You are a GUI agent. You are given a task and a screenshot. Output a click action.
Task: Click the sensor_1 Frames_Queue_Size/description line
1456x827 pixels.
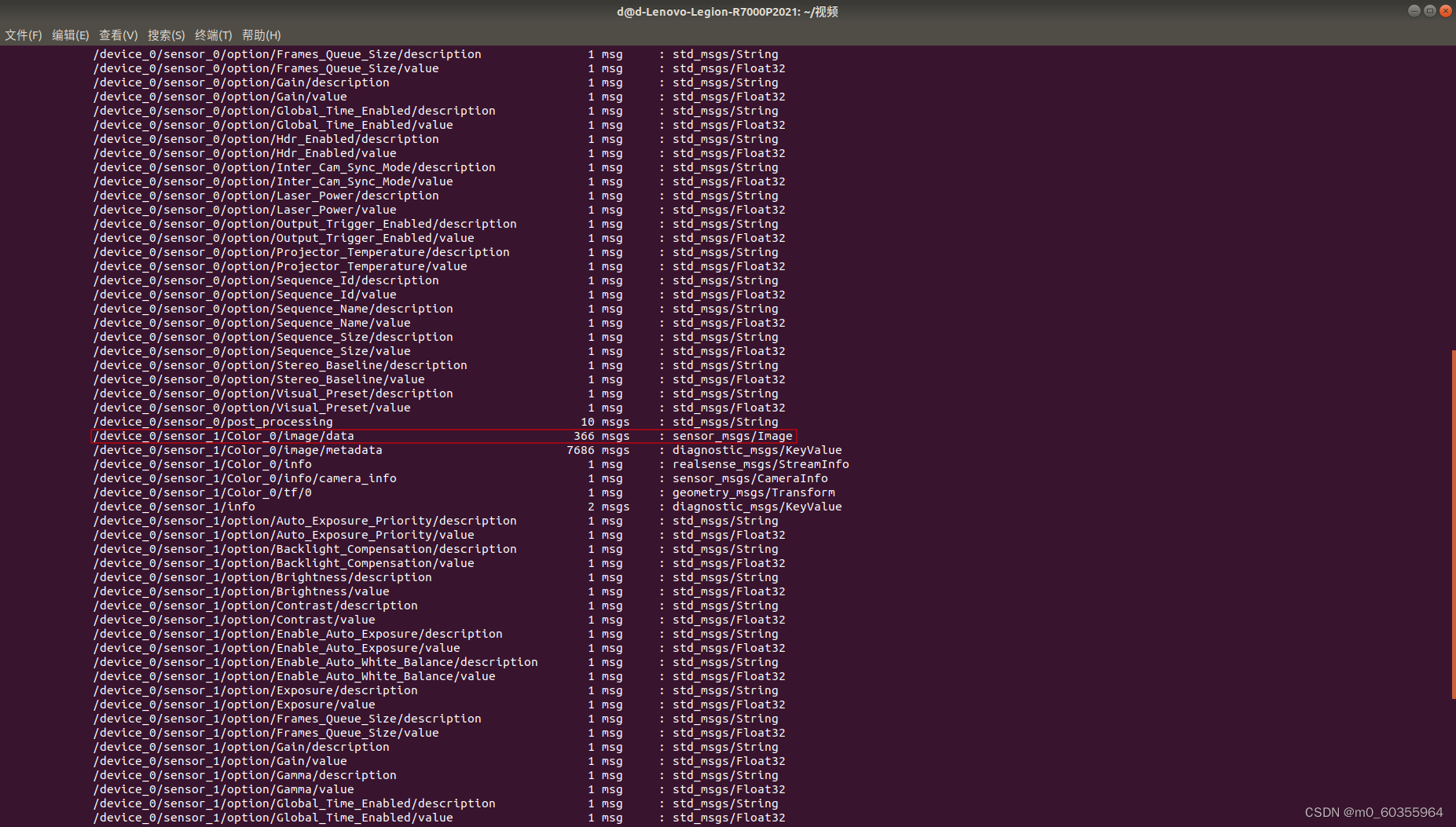tap(436, 719)
